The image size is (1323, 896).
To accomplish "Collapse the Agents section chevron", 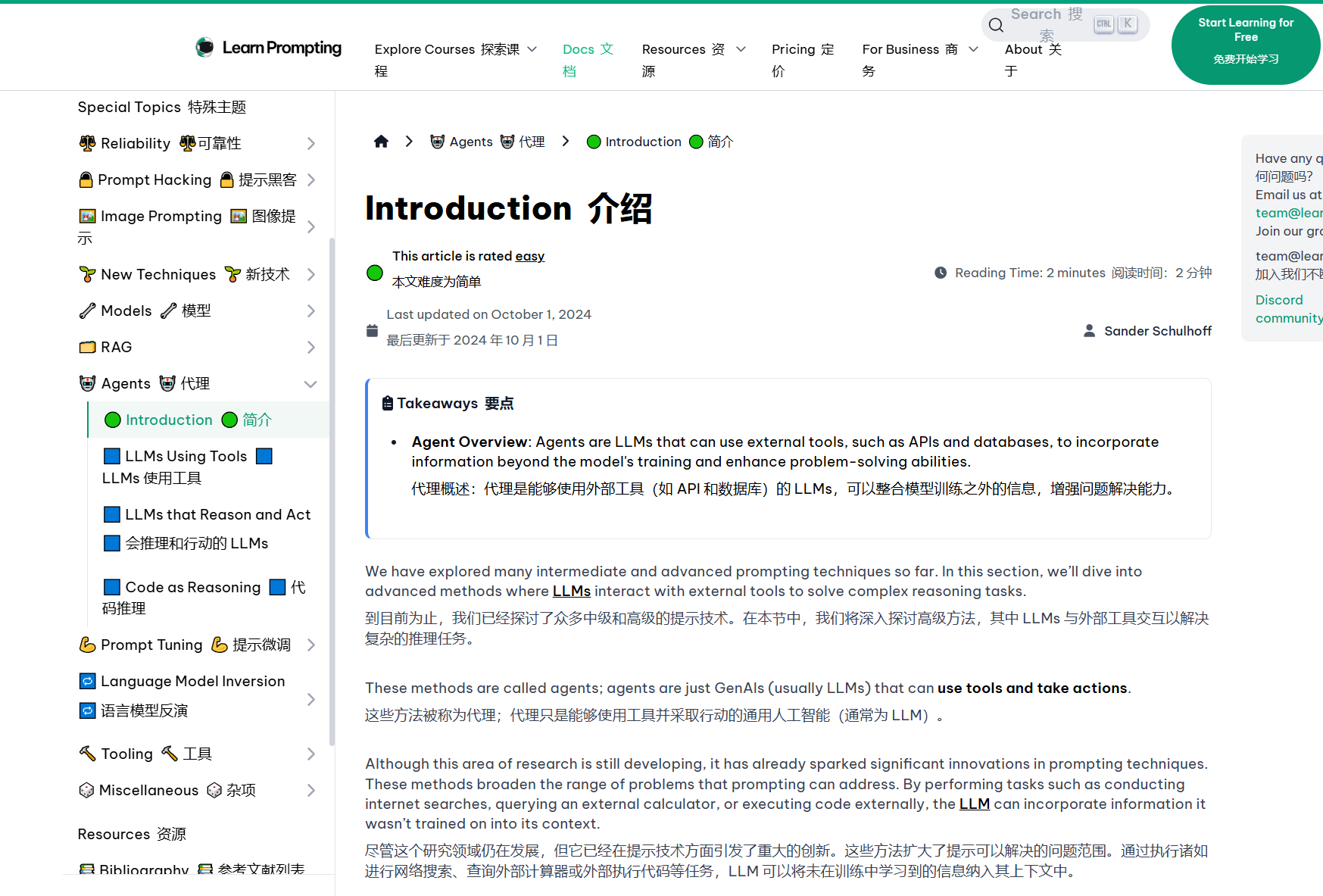I will [x=310, y=384].
